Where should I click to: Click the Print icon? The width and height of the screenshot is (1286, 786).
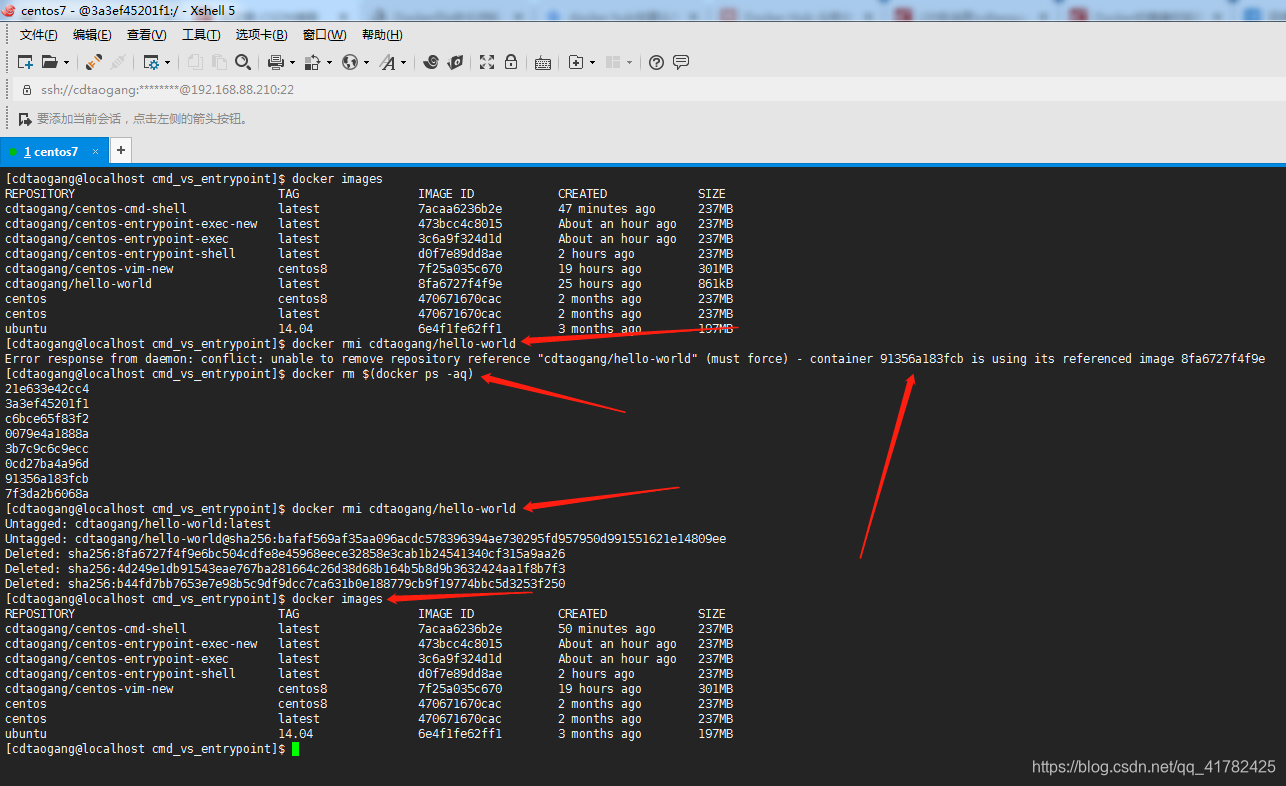click(x=276, y=62)
